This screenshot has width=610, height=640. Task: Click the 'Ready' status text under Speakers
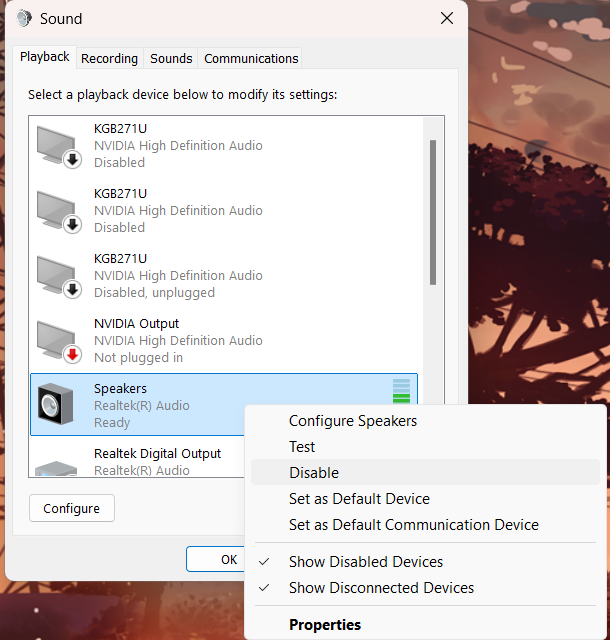click(112, 422)
